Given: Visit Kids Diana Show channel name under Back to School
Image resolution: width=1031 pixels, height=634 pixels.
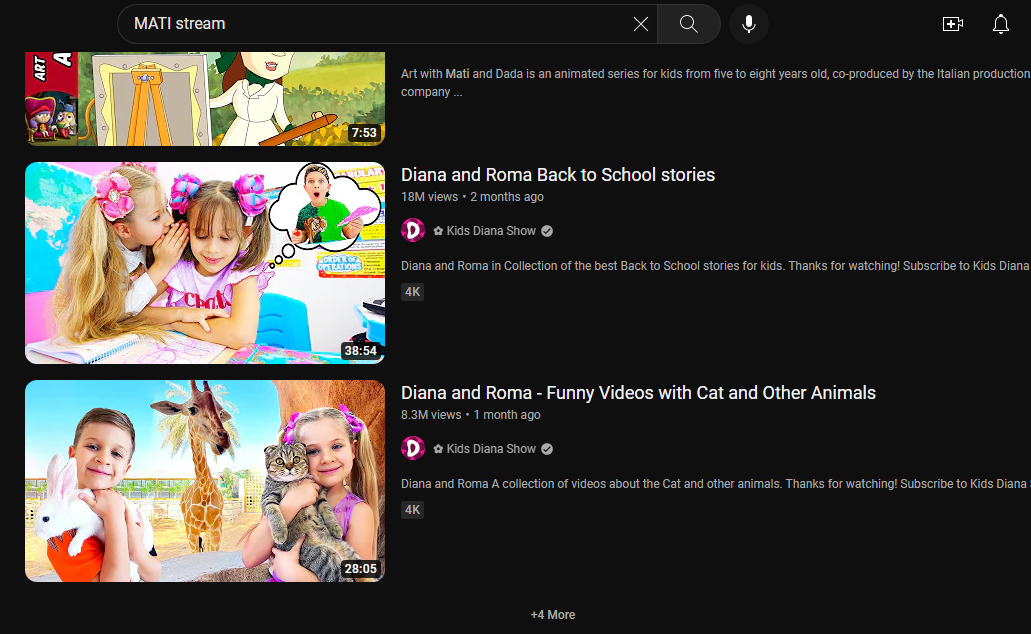Looking at the screenshot, I should click(x=485, y=231).
